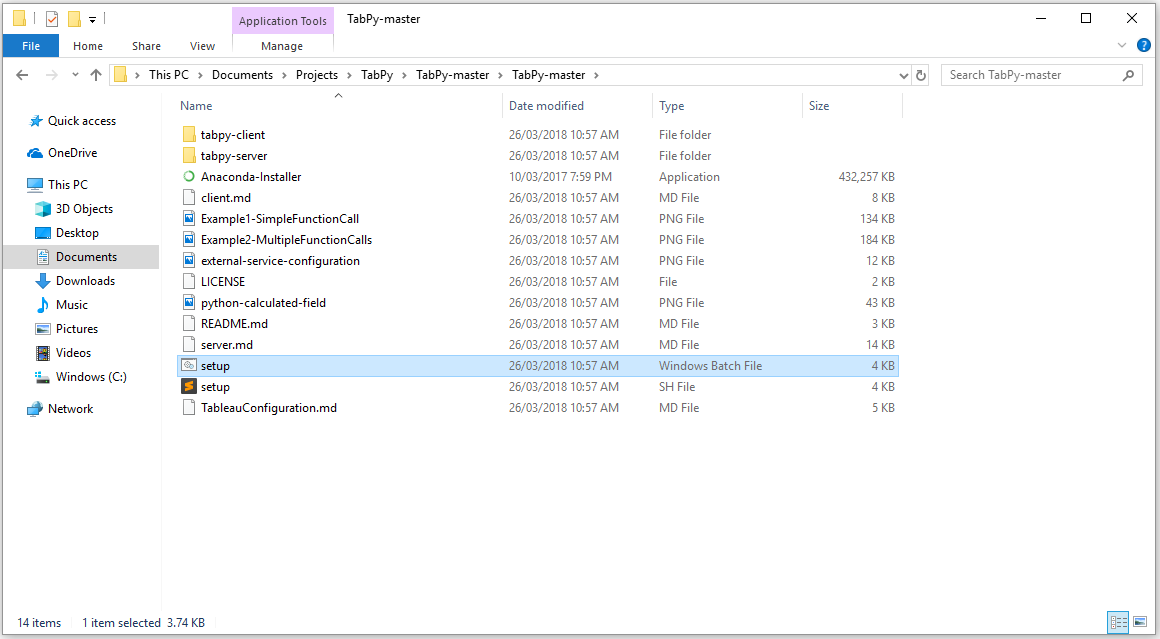The width and height of the screenshot is (1160, 639).
Task: Select the TableauConfiguration.md file icon
Action: click(189, 408)
